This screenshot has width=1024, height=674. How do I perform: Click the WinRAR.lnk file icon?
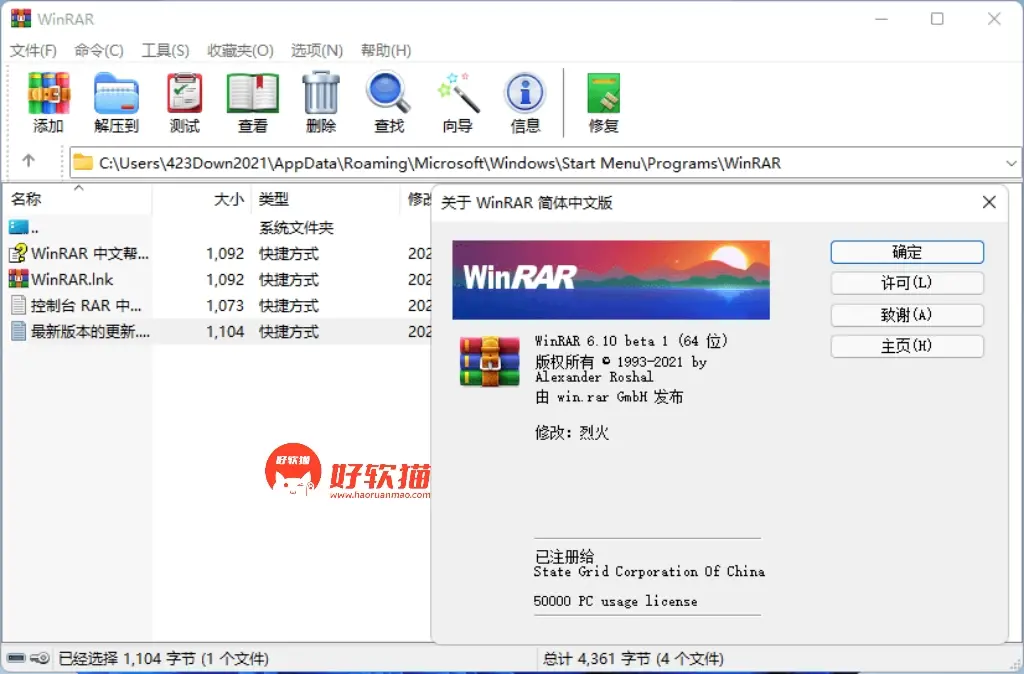click(x=18, y=279)
